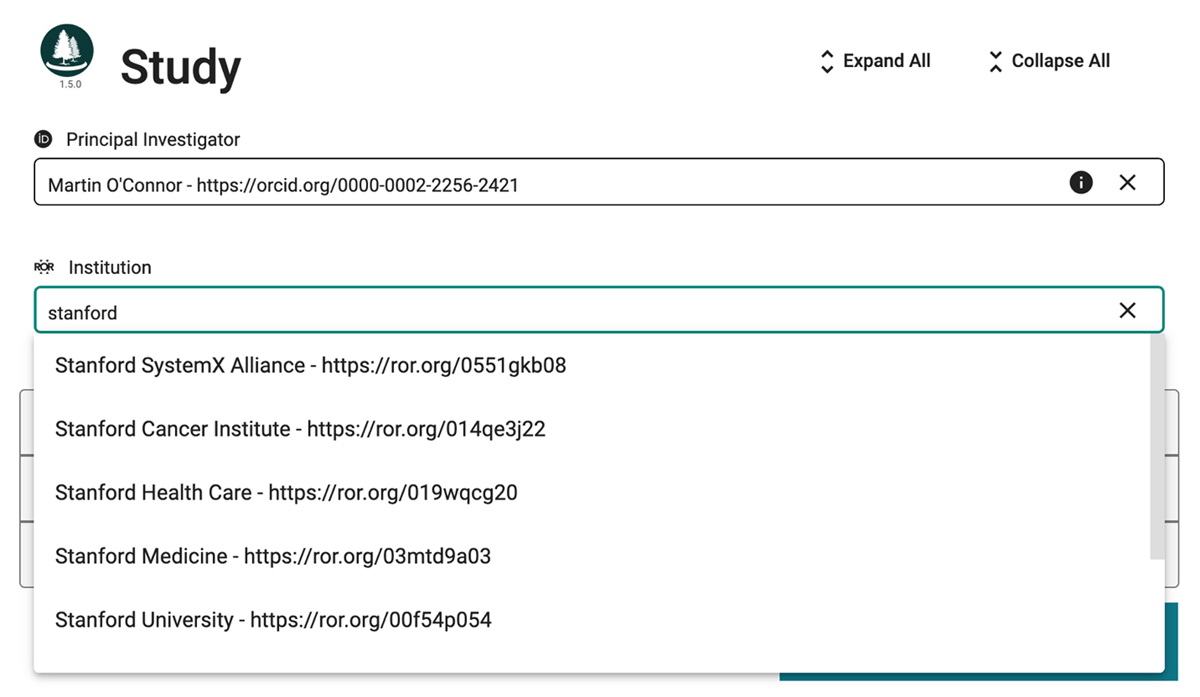Click the ORCID icon beside Principal Investigator
This screenshot has width=1200, height=697.
tap(43, 139)
